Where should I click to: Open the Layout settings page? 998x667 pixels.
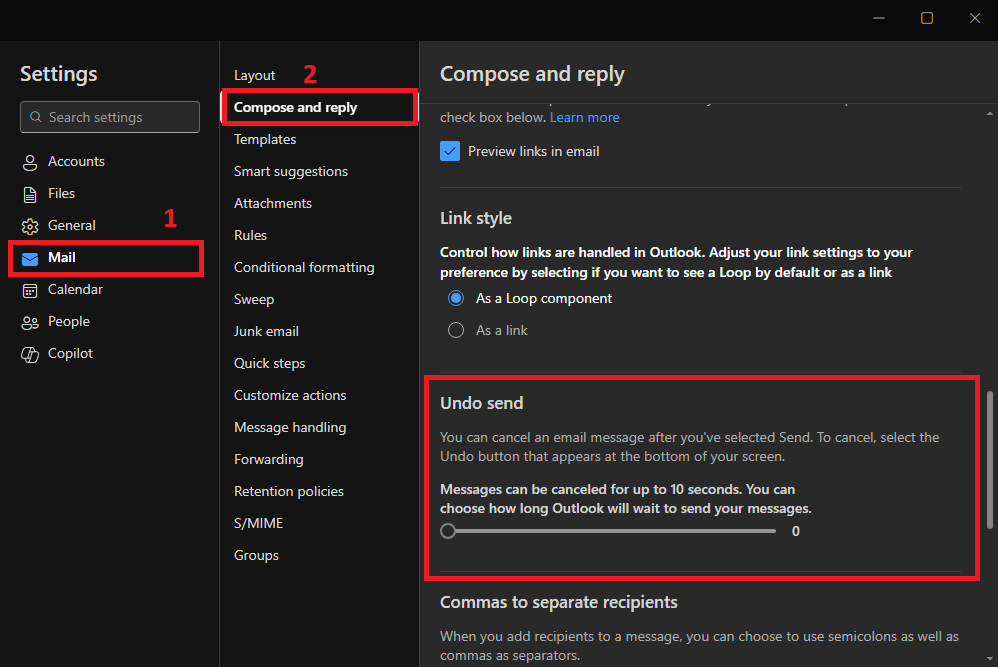pyautogui.click(x=255, y=75)
